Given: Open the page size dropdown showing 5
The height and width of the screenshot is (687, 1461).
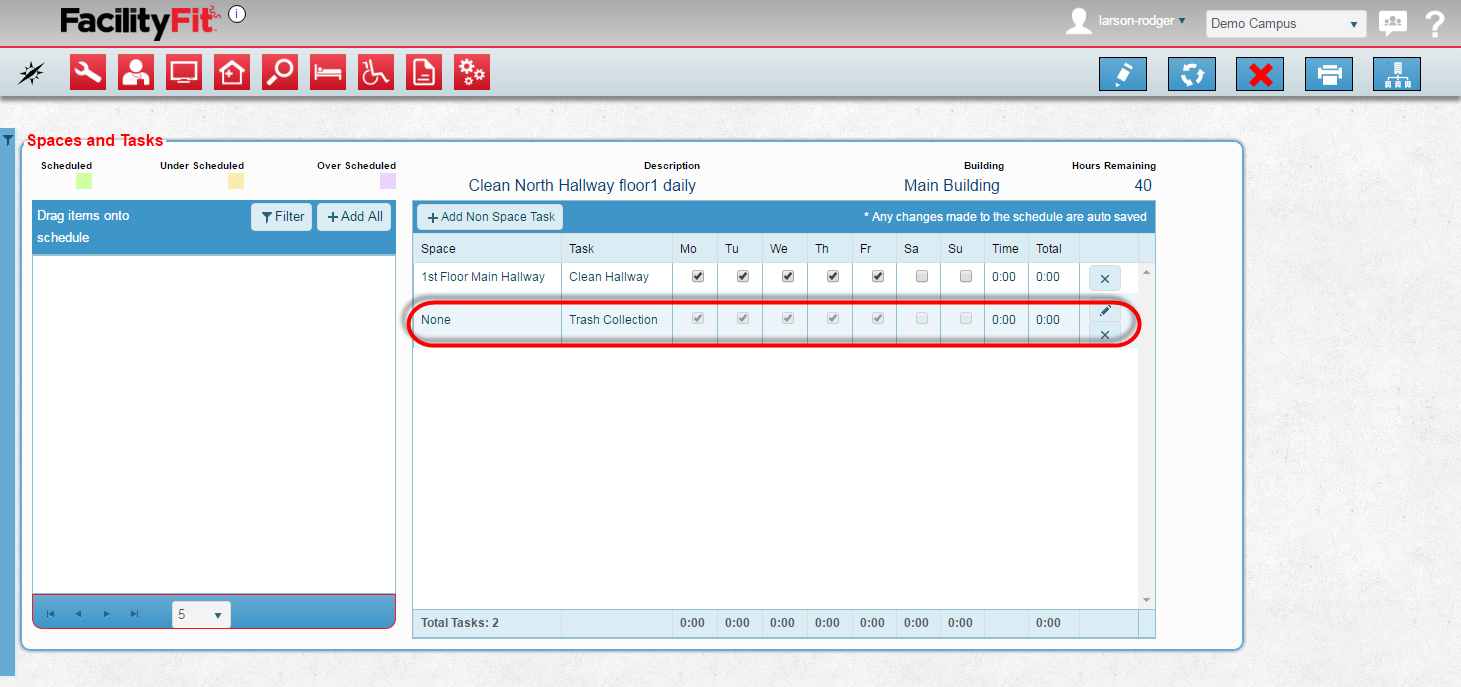Looking at the screenshot, I should click(x=201, y=615).
